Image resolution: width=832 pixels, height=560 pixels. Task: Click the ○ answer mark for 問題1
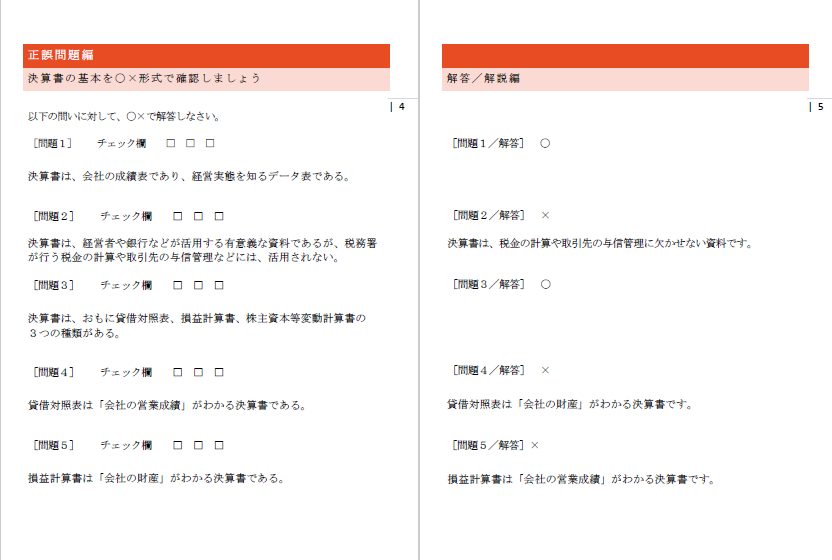[x=545, y=143]
